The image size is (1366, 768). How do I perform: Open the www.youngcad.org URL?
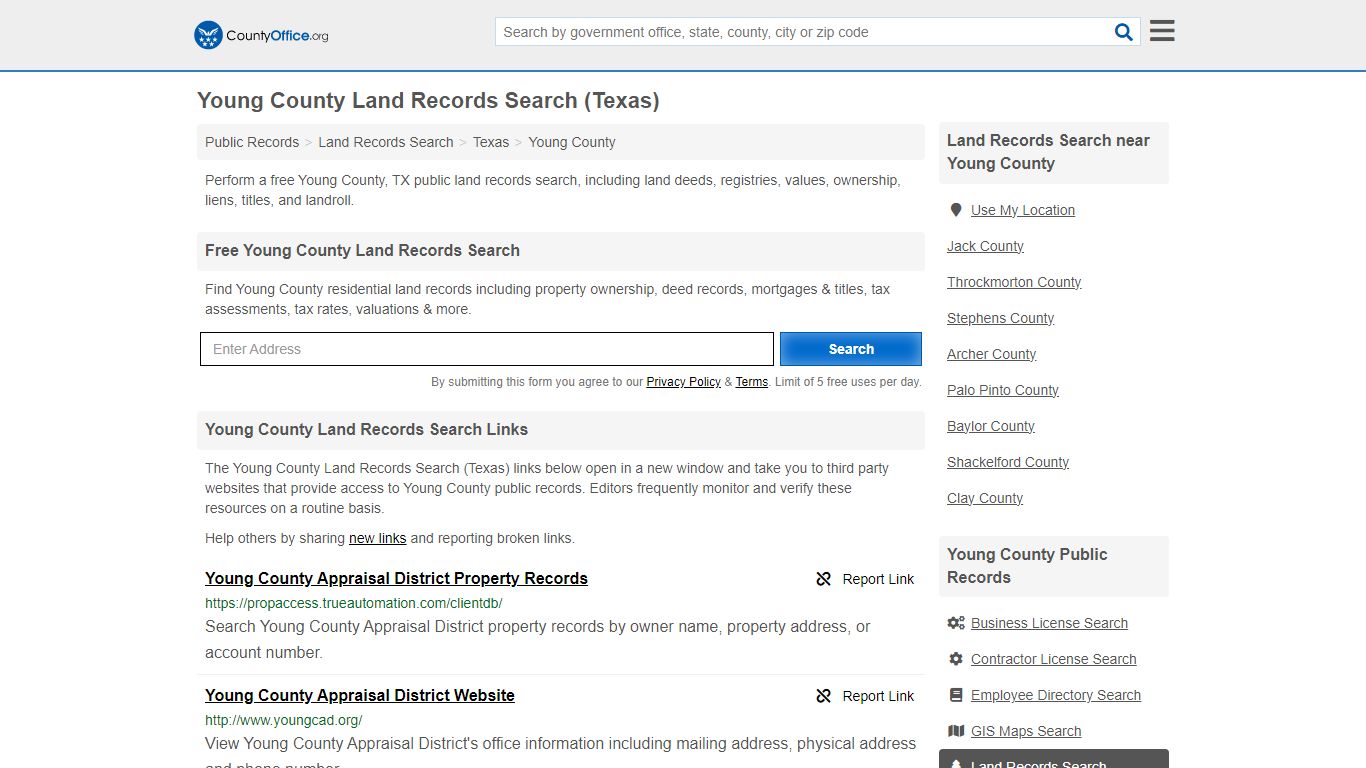[284, 720]
